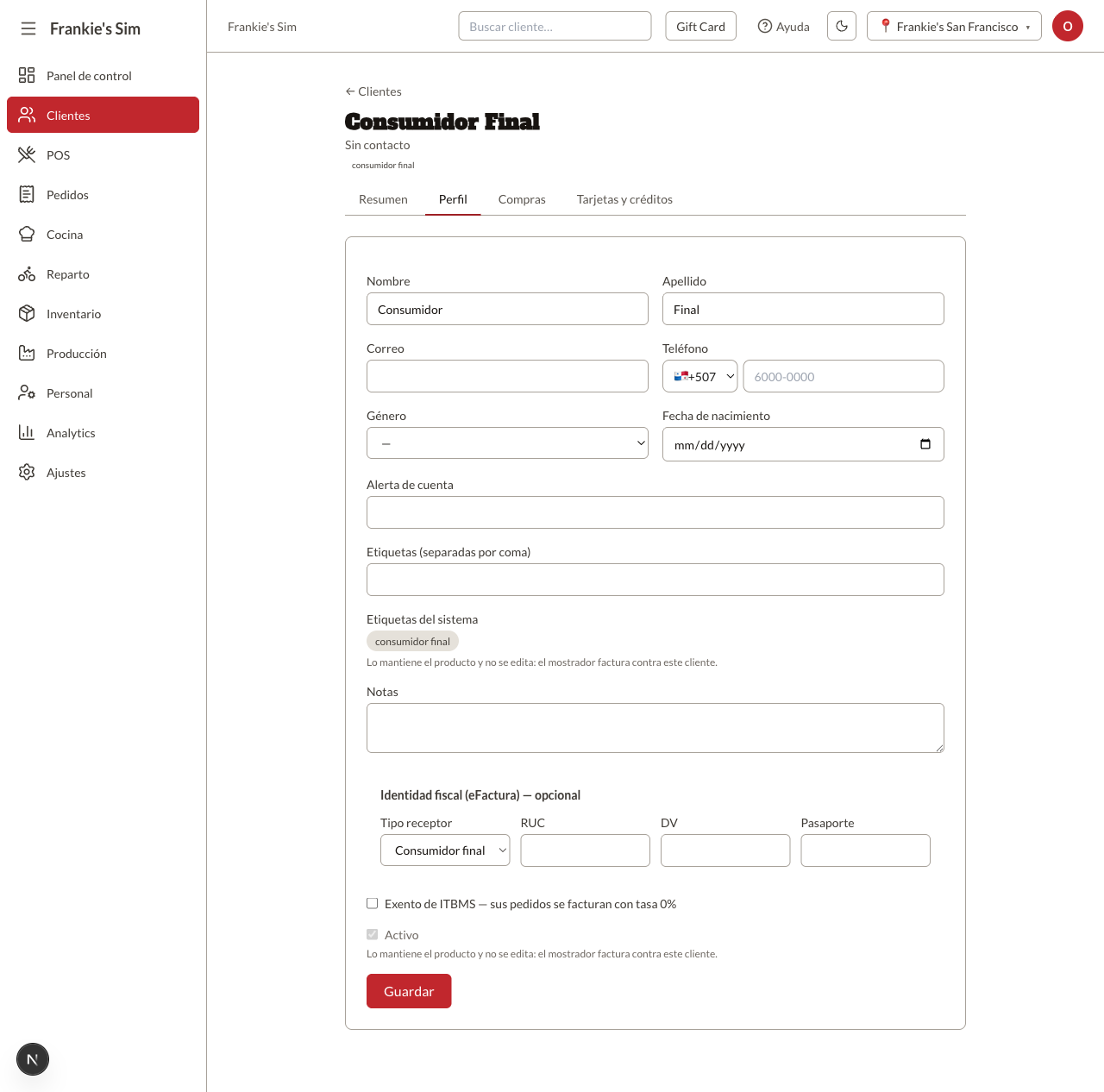Focus the Buscar cliente search field
Viewport: 1104px width, 1092px height.
[555, 26]
